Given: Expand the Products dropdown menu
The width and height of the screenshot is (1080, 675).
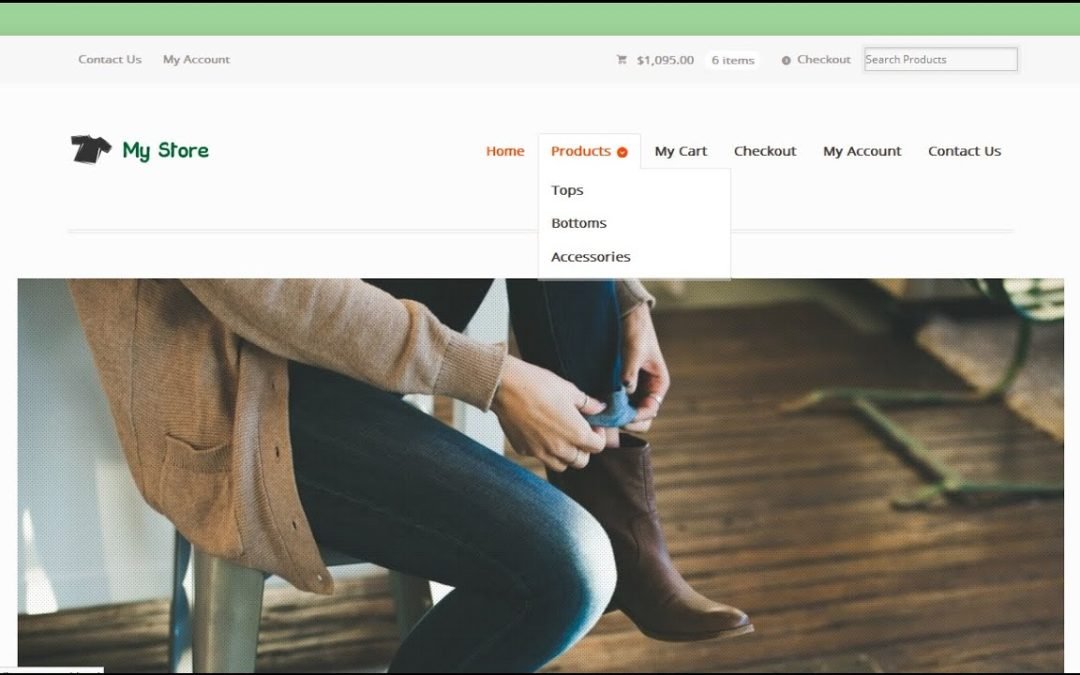Looking at the screenshot, I should 581,151.
